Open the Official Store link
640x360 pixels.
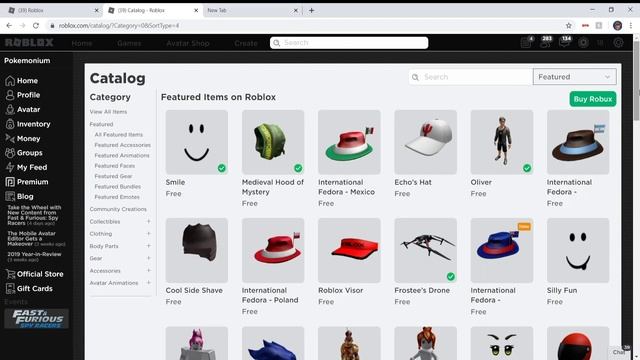click(x=34, y=274)
